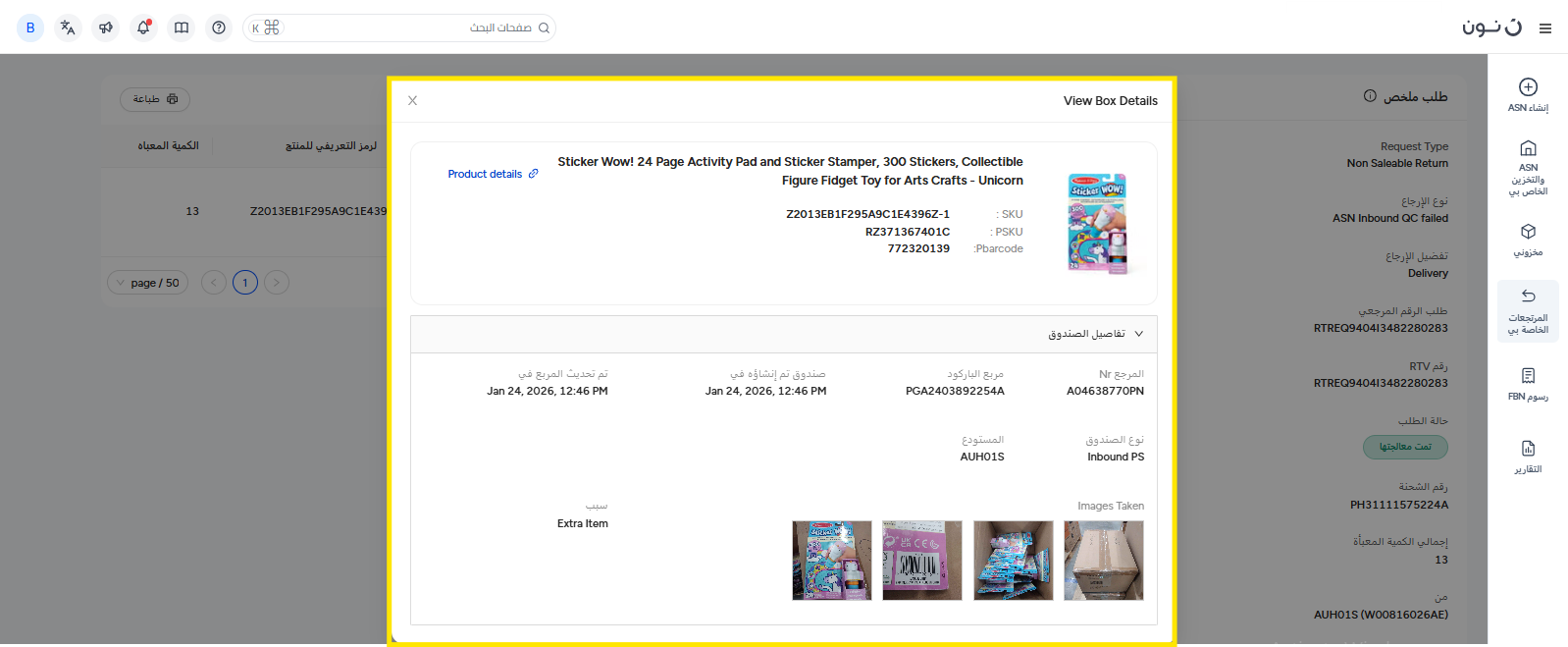This screenshot has width=1568, height=647.
Task: Click the green processed status badge
Action: 1405,447
